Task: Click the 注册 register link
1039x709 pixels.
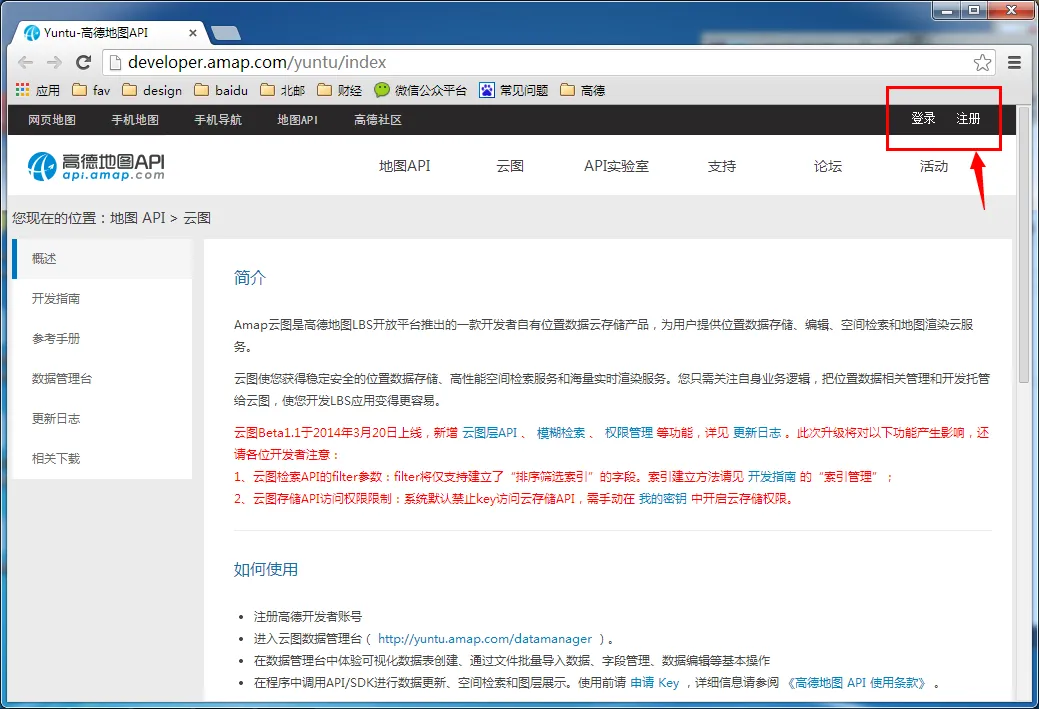Action: [968, 118]
